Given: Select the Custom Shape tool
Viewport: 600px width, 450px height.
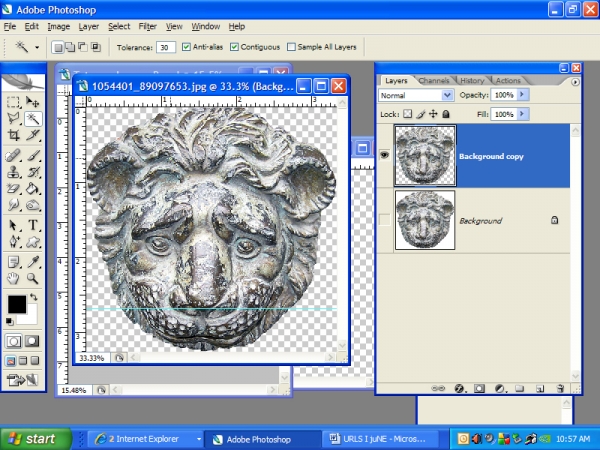Looking at the screenshot, I should tap(33, 241).
